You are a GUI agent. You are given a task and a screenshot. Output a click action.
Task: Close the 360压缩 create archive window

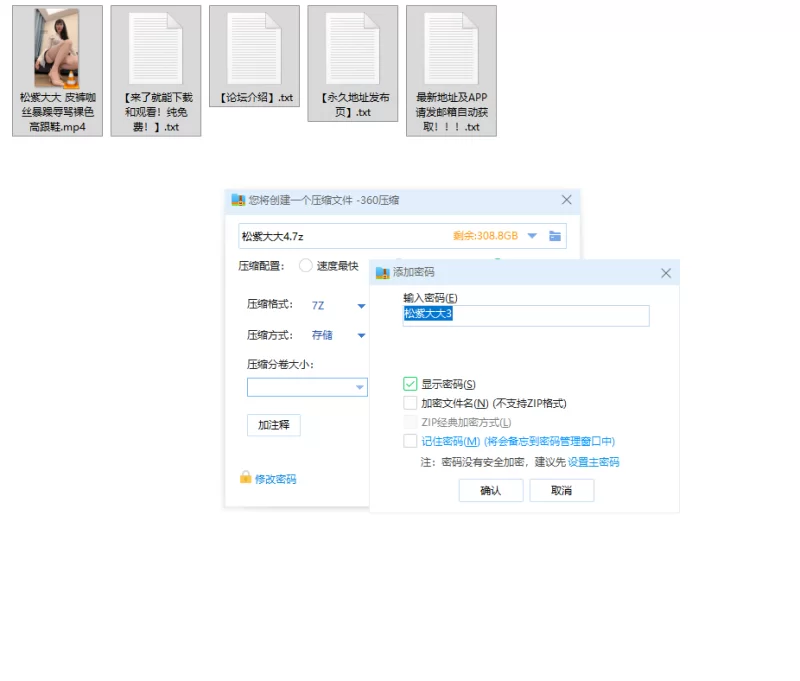click(x=566, y=200)
